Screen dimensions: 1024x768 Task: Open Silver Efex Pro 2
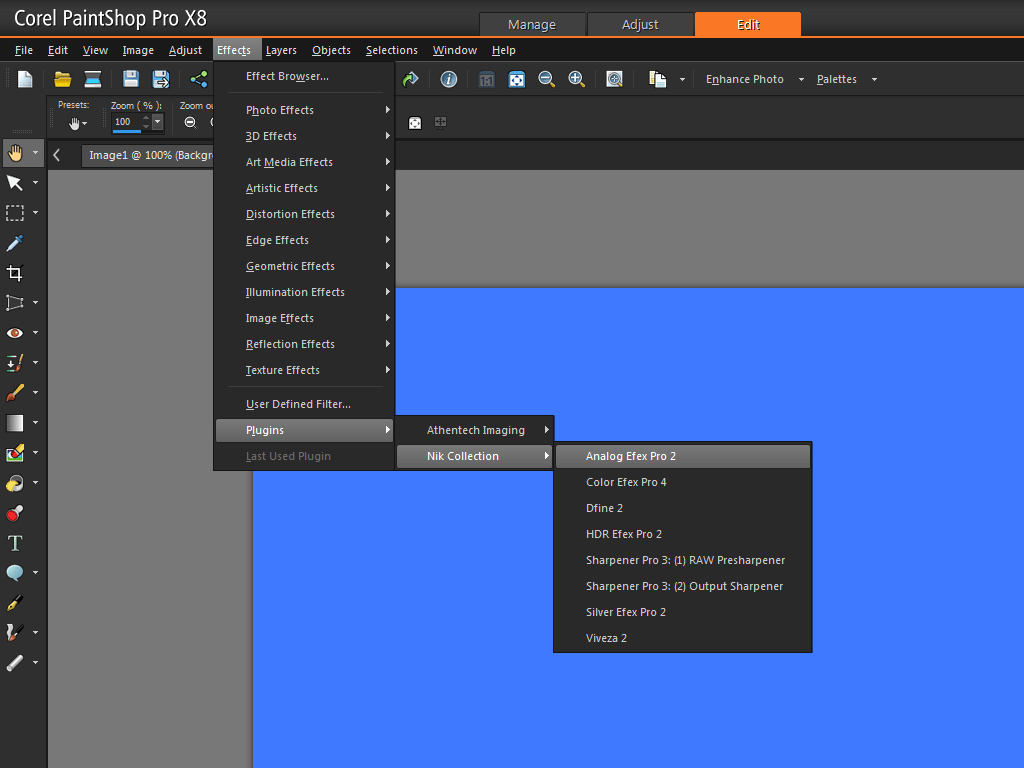[x=625, y=611]
